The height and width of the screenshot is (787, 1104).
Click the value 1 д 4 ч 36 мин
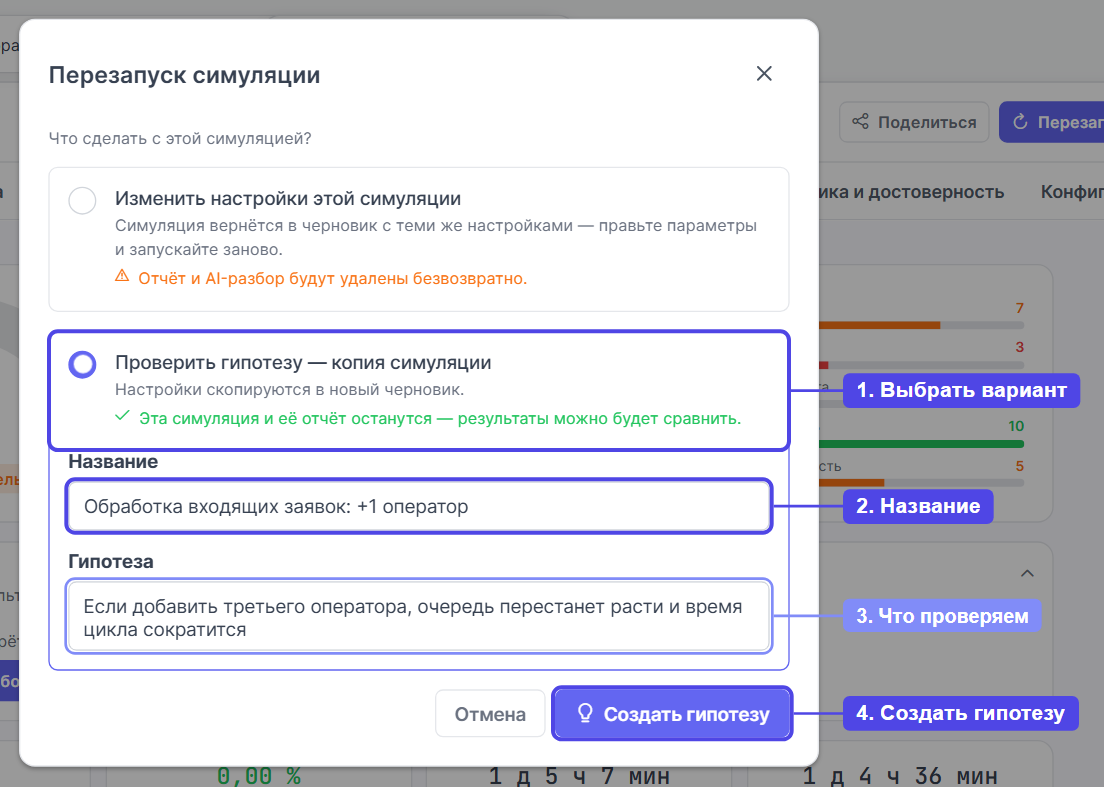pos(900,775)
